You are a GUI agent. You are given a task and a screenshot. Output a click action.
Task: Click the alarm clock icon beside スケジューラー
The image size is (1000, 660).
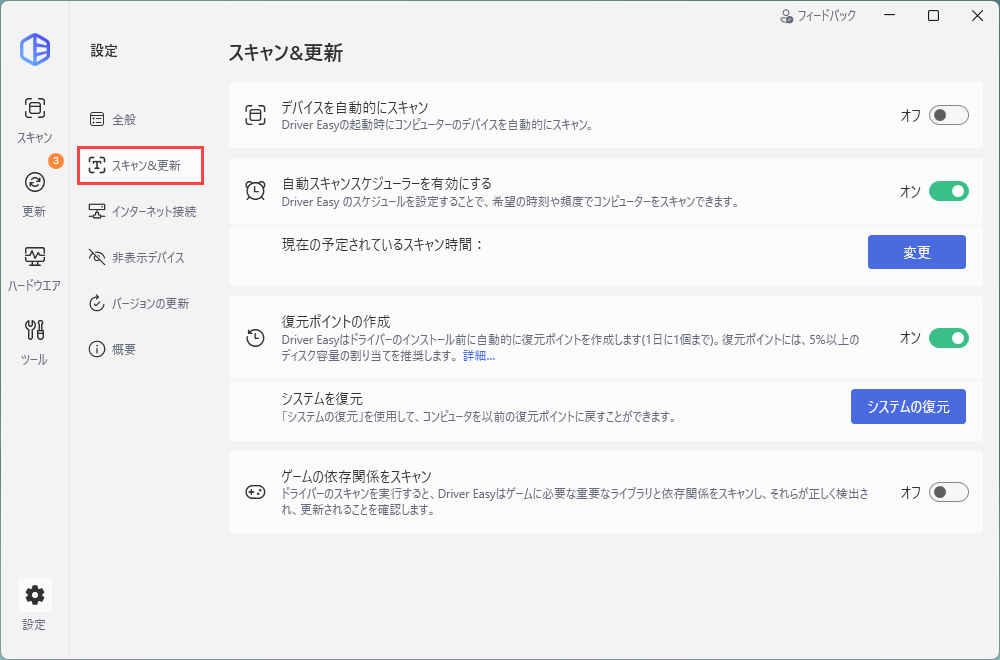click(x=256, y=191)
